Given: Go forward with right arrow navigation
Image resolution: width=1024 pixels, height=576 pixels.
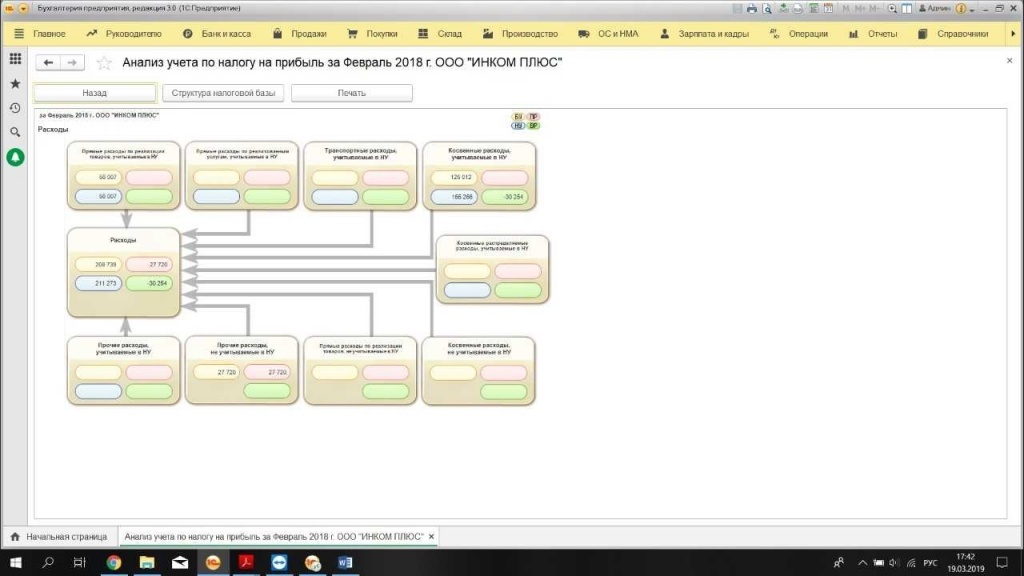Looking at the screenshot, I should click(72, 62).
